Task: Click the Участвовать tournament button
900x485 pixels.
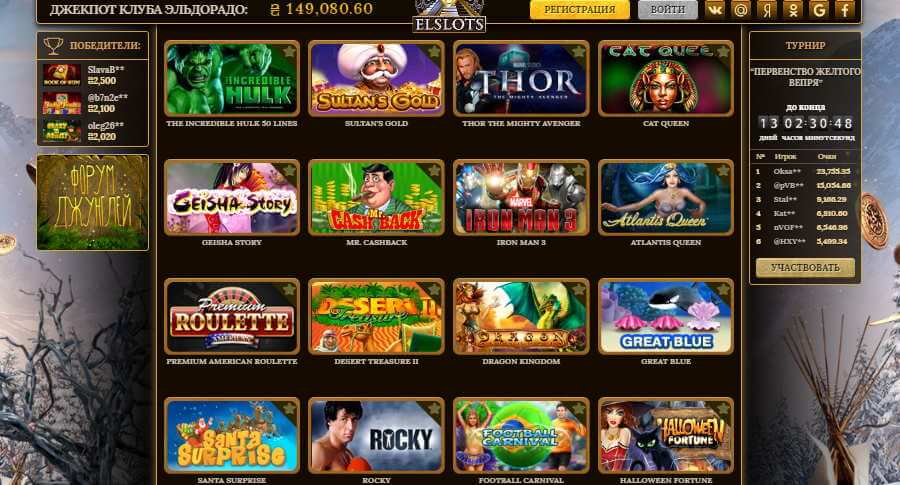Action: click(x=805, y=267)
